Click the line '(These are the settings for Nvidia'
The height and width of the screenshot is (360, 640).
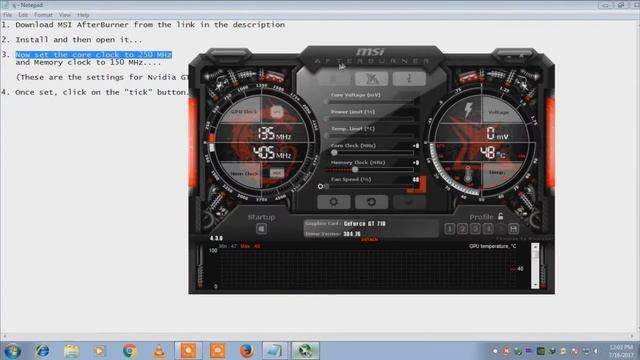pyautogui.click(x=102, y=77)
